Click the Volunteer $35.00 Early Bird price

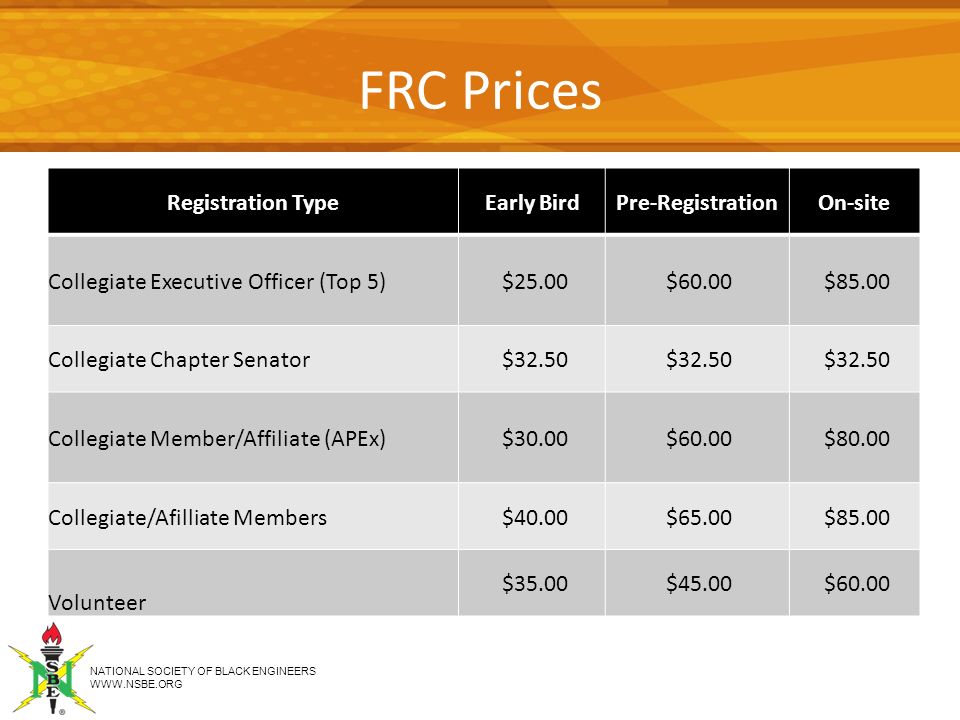coord(534,583)
